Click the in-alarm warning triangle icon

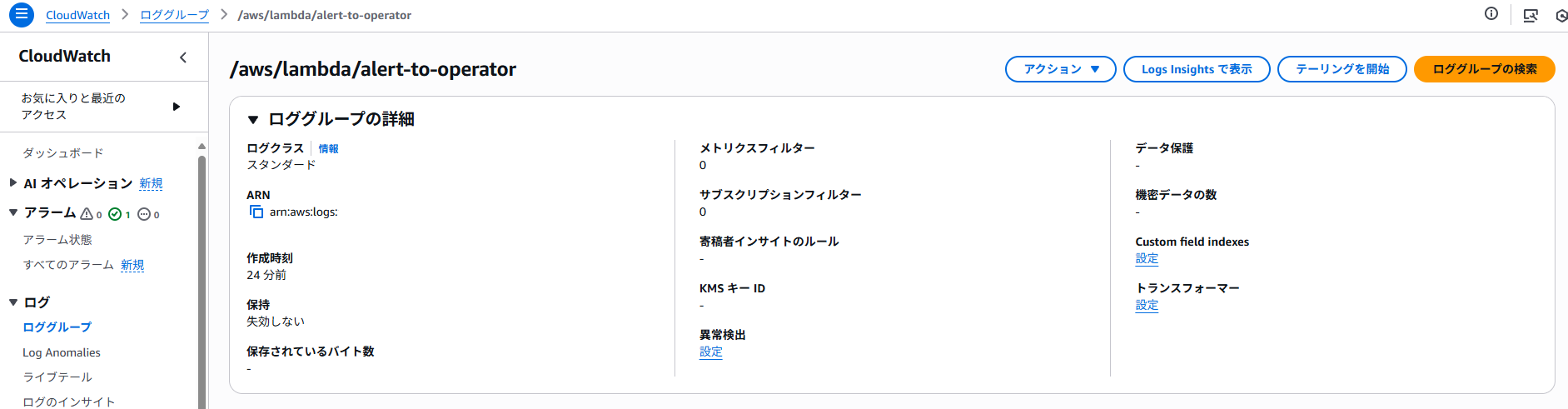(x=87, y=214)
